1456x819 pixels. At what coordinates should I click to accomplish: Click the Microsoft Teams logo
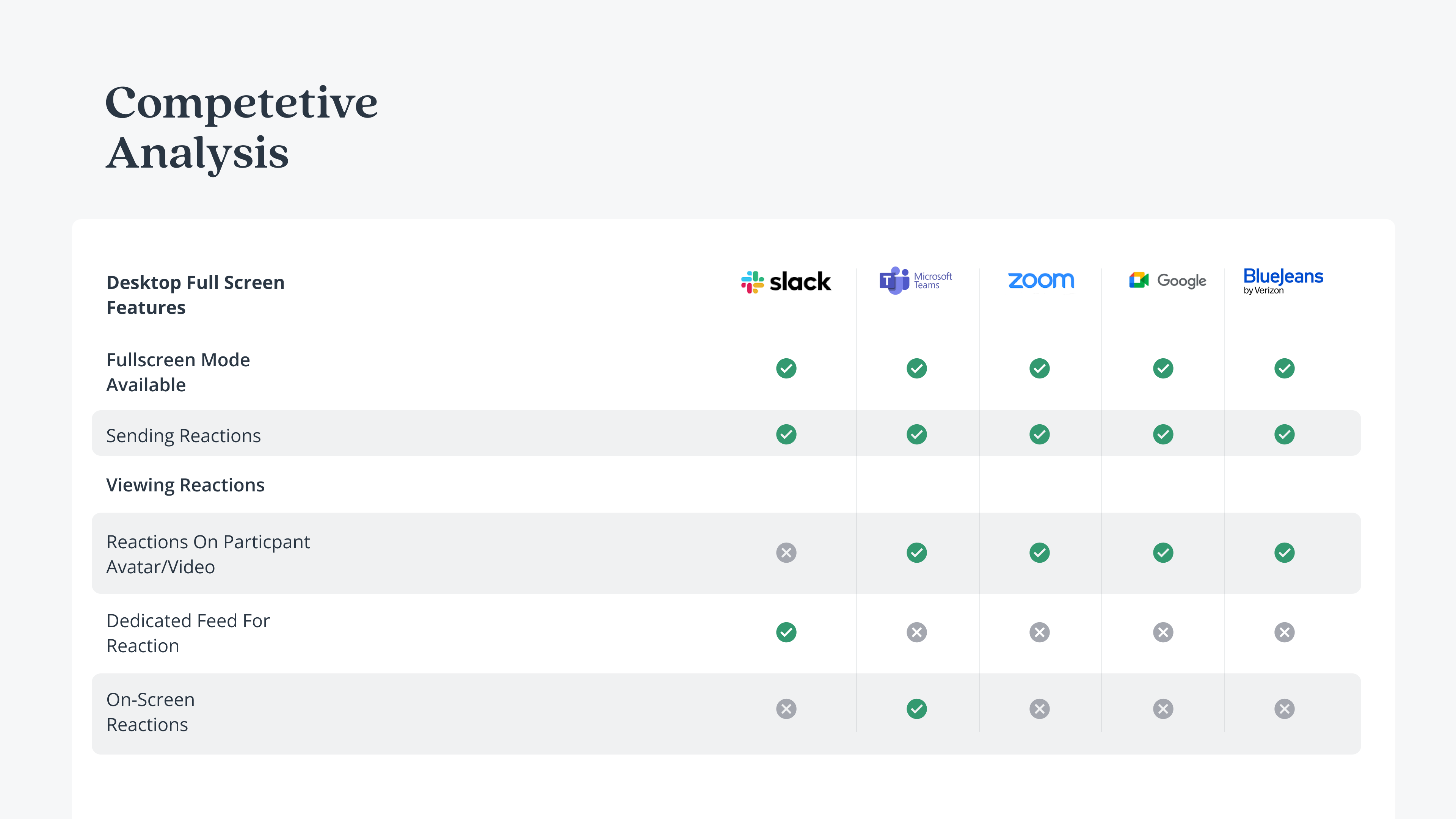916,280
